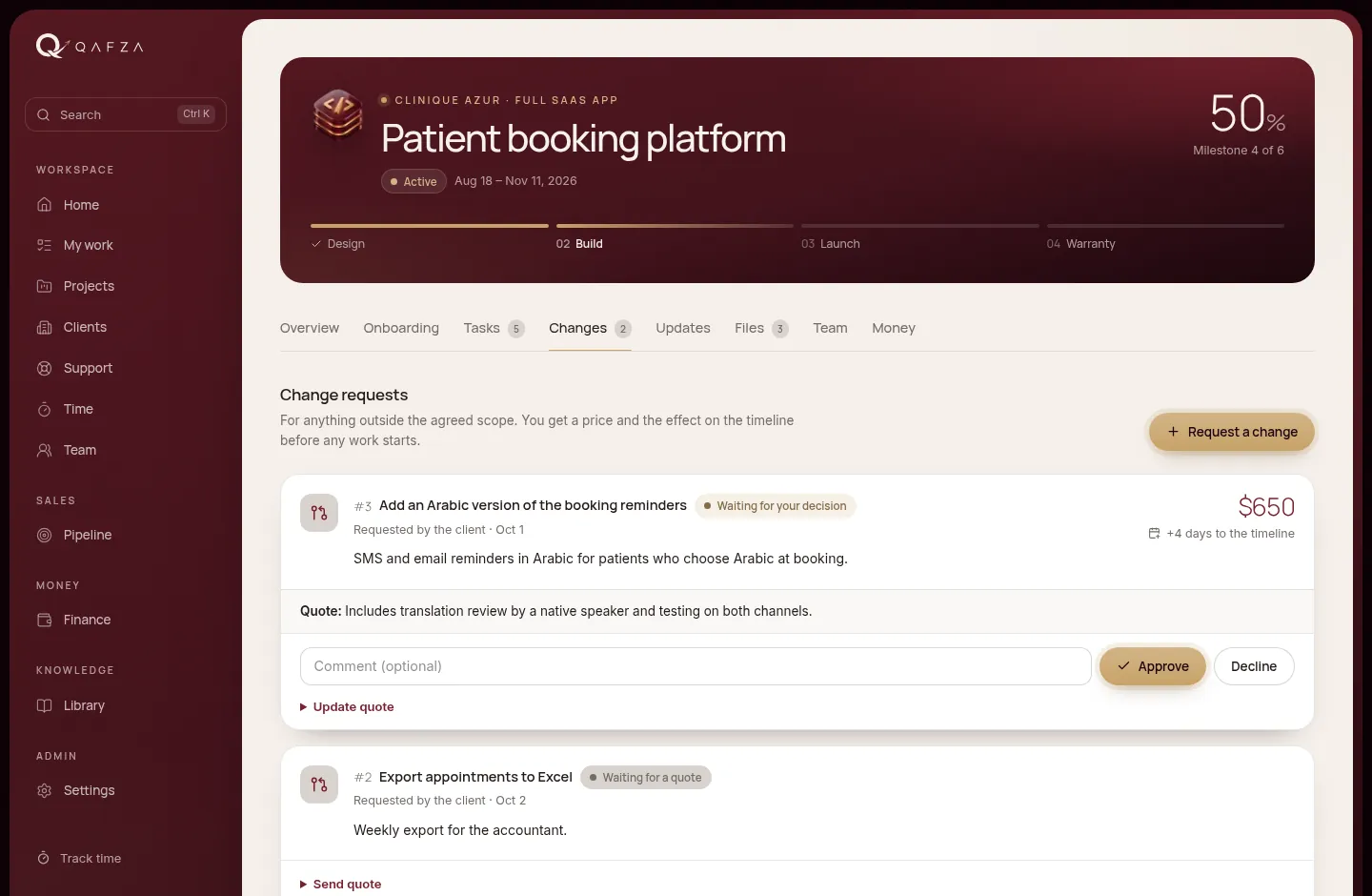1372x896 pixels.
Task: Click the 03 Launch progress bar
Action: pyautogui.click(x=920, y=226)
